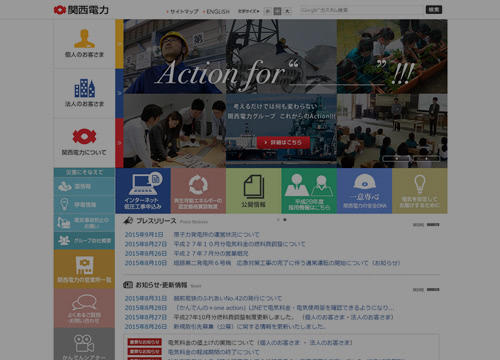Image resolution: width=500 pixels, height=360 pixels.
Task: Select the light bulb electricity delivery tile
Action: pyautogui.click(x=420, y=191)
